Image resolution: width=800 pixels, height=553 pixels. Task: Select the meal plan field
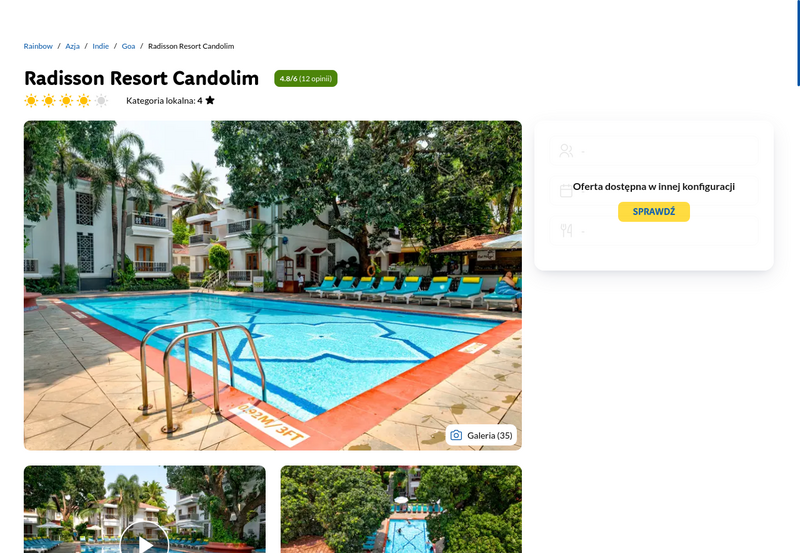pos(654,231)
